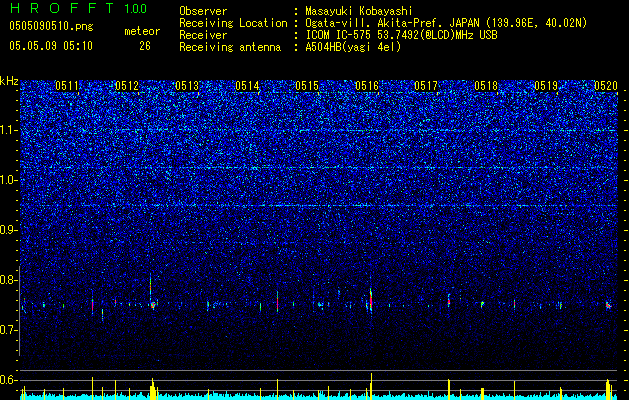Click the A504HB(yagi 4el) antenna text

[353, 47]
